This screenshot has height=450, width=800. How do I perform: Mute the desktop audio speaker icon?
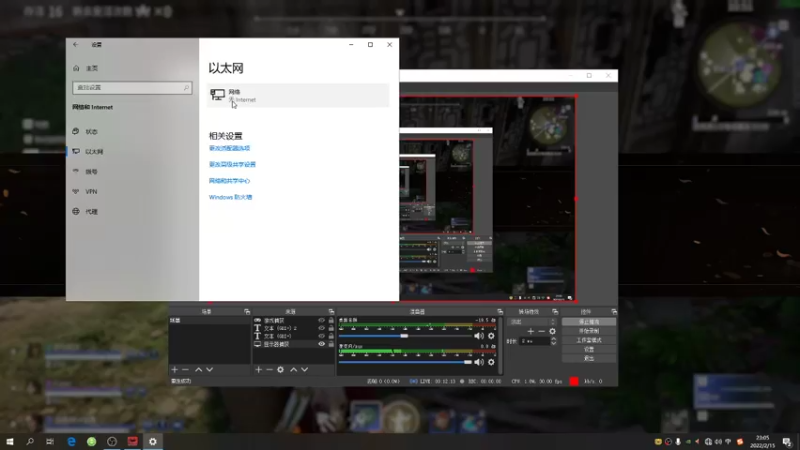[x=479, y=336]
